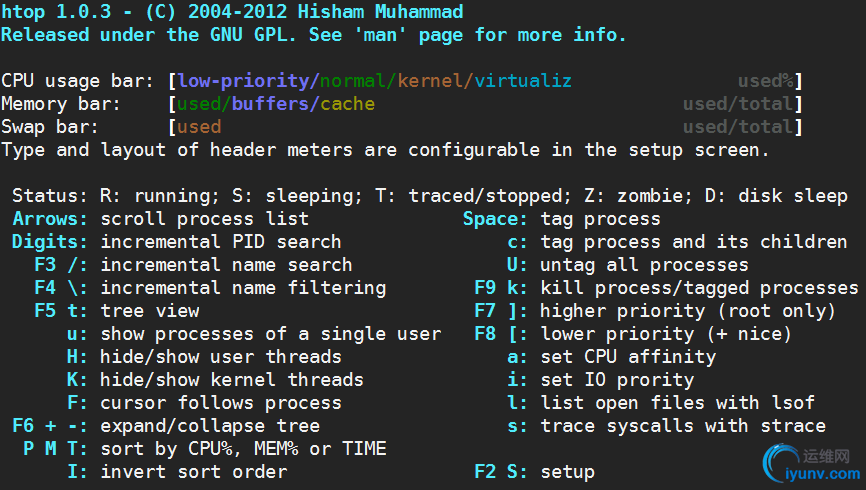866x490 pixels.
Task: Click 'virtualiz' in the CPU bar legend
Action: point(524,81)
